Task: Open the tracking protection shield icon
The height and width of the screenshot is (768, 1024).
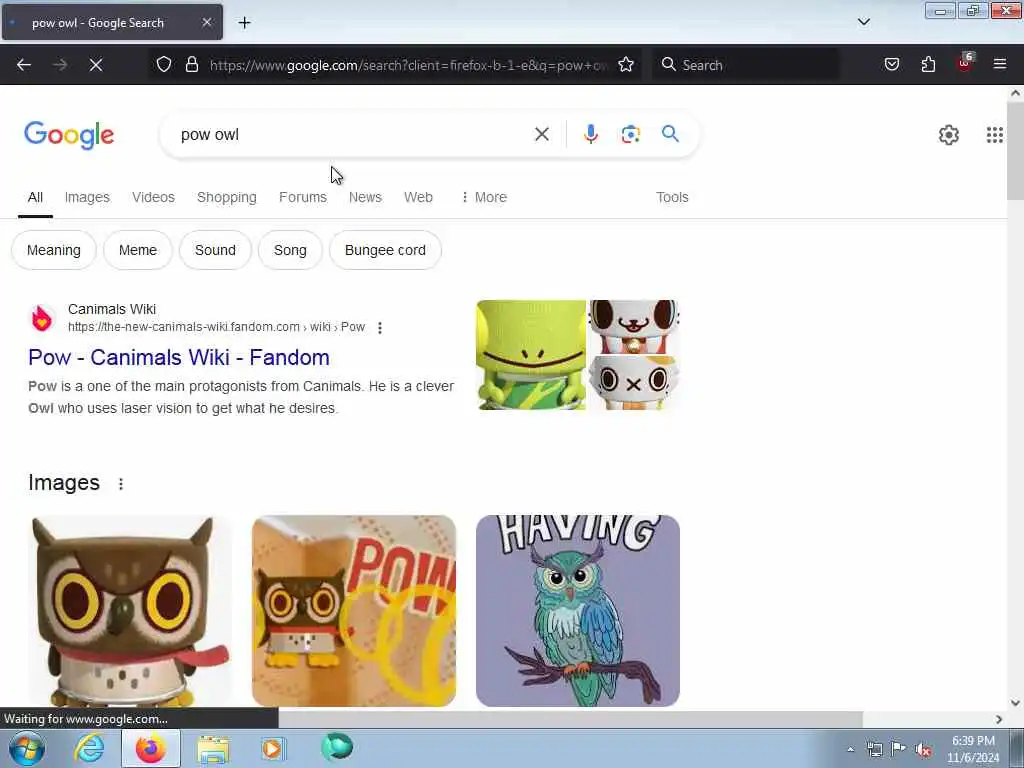Action: tap(164, 64)
